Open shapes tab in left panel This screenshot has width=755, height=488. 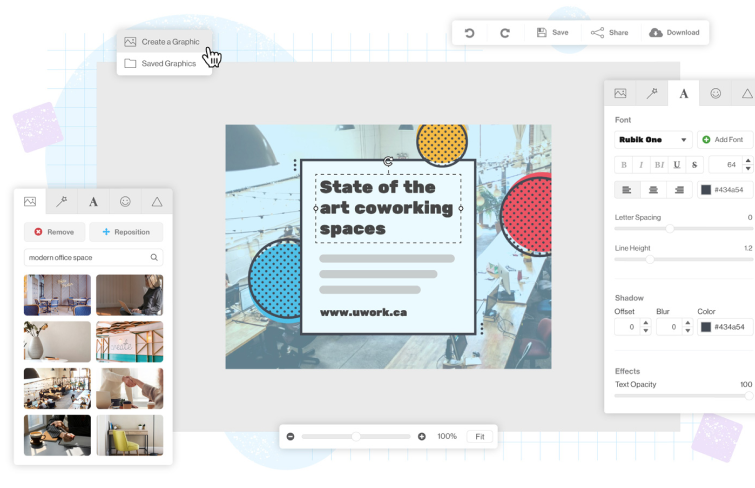click(157, 201)
